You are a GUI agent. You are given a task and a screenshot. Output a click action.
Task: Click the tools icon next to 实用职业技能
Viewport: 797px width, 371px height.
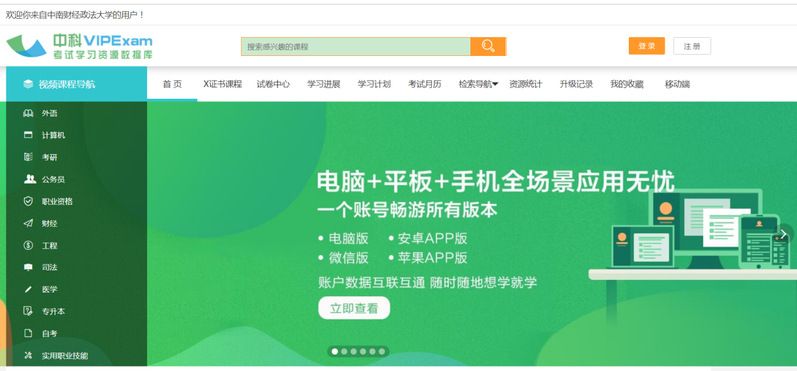click(x=28, y=356)
